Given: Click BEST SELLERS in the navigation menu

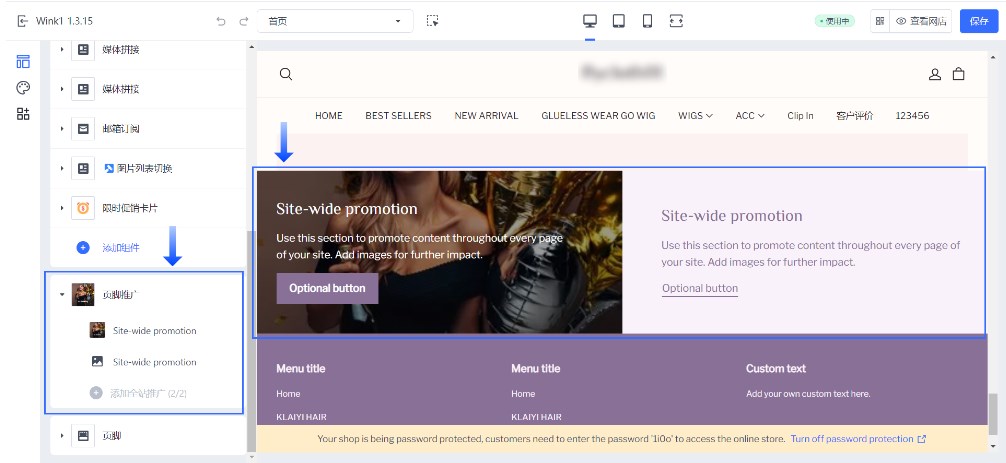Looking at the screenshot, I should click(x=398, y=116).
